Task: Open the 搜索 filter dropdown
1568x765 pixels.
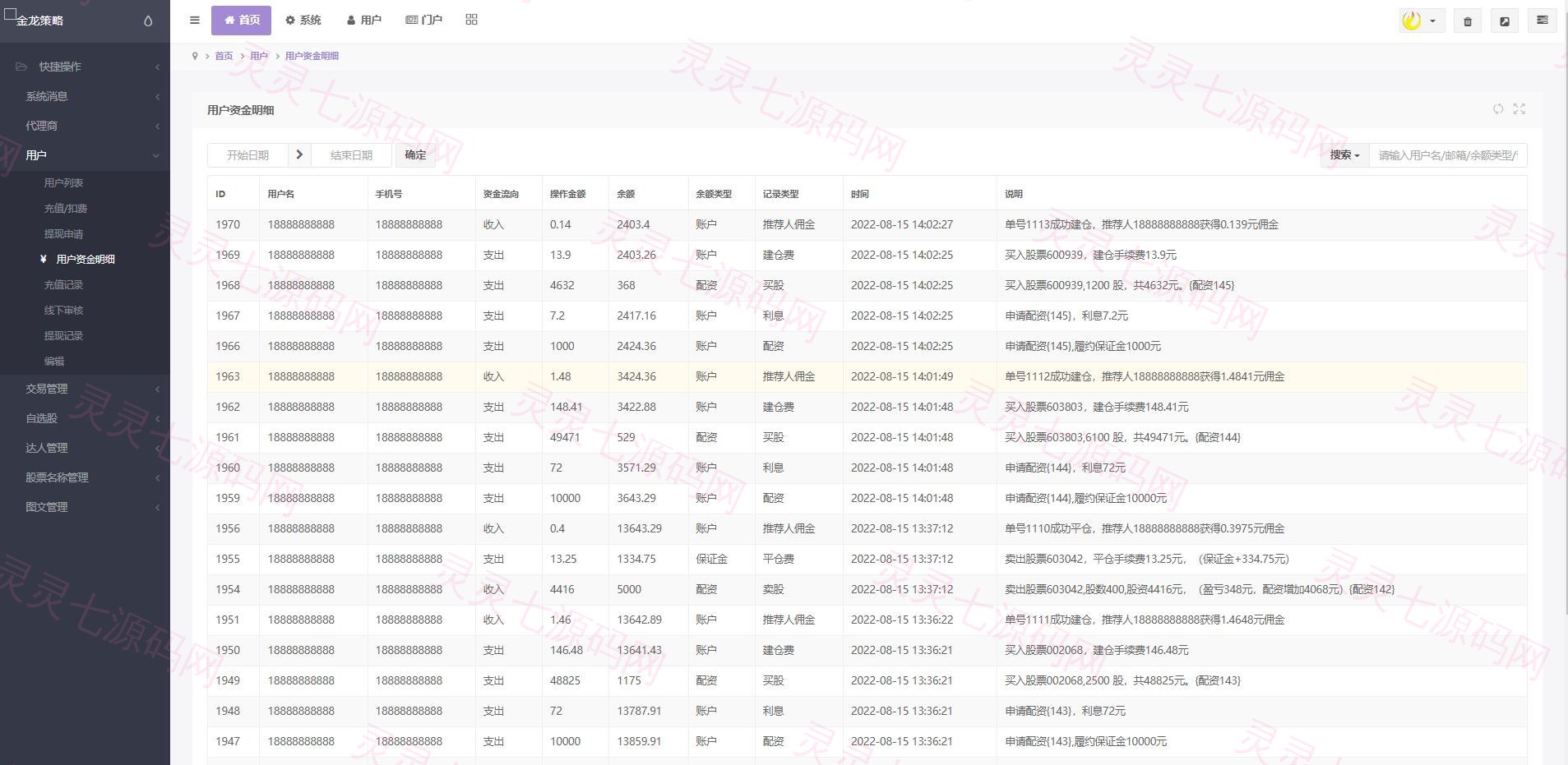Action: pos(1344,154)
